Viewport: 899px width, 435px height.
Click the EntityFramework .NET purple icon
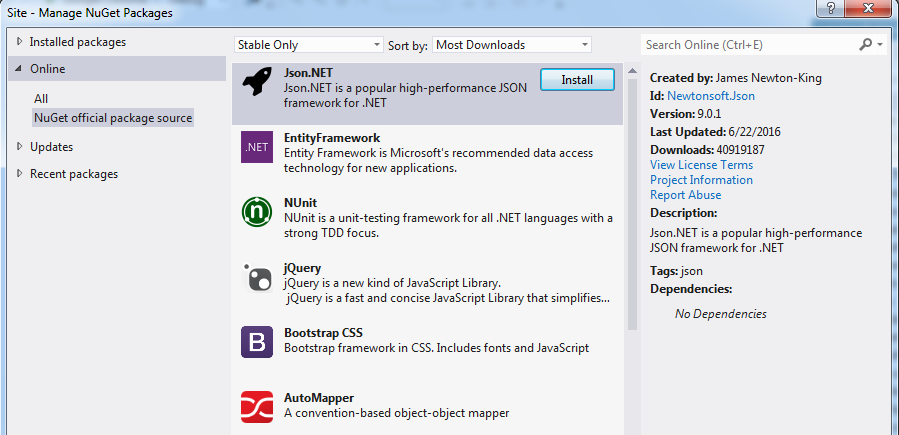click(256, 147)
